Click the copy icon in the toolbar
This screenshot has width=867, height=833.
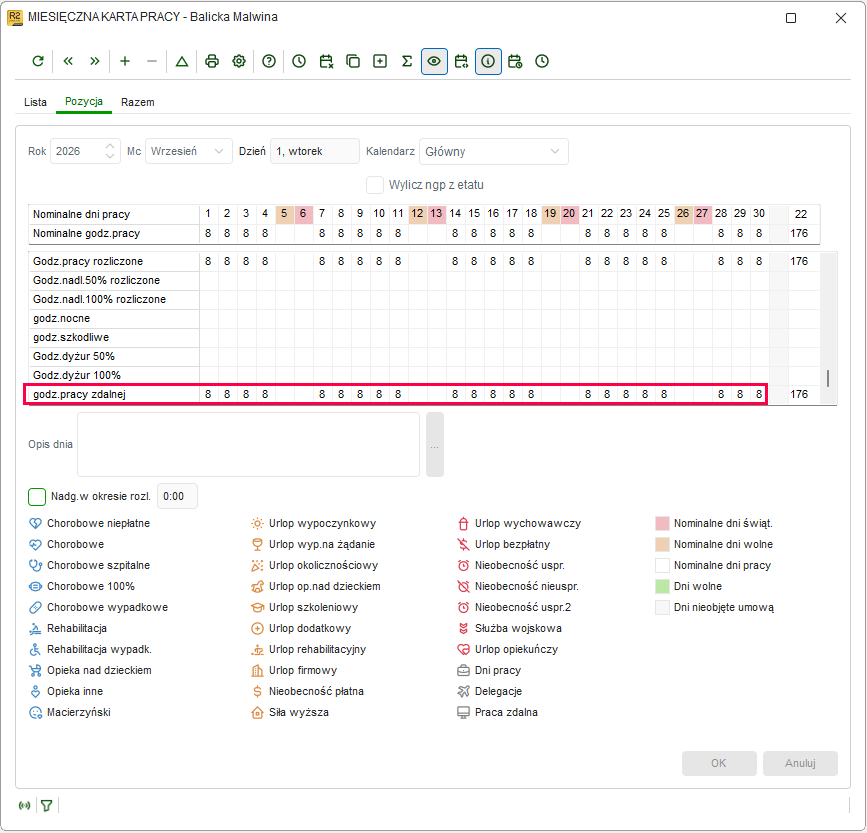(353, 61)
